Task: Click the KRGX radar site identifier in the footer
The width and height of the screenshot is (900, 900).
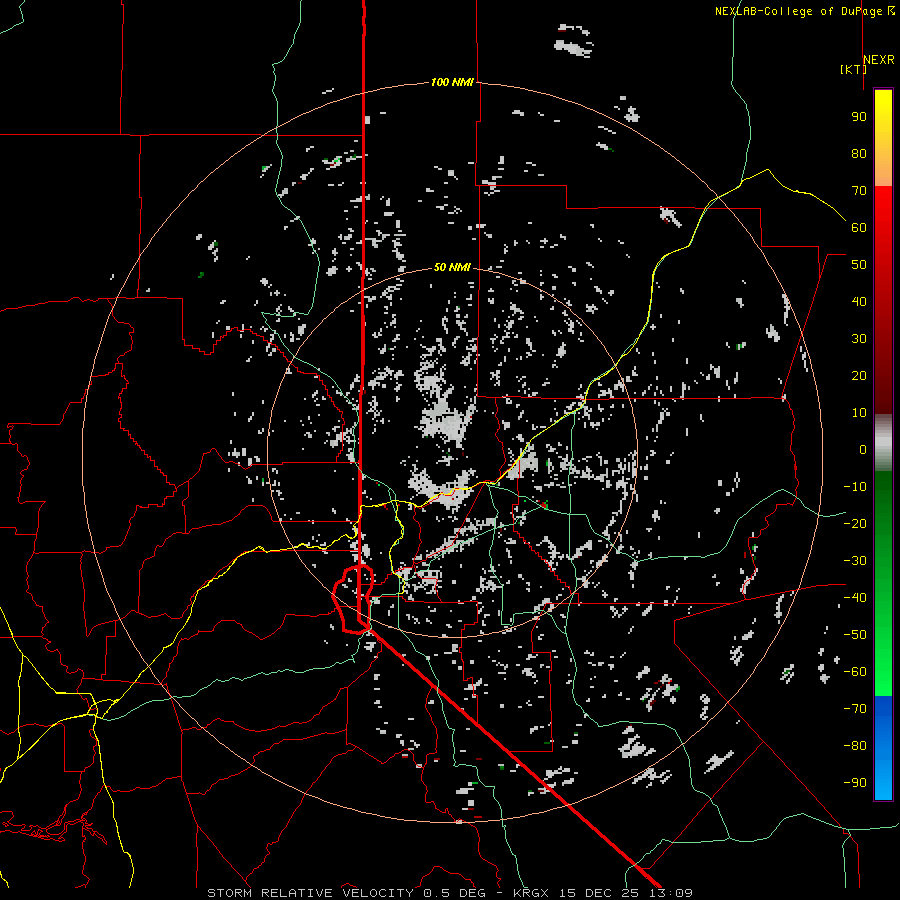Action: coord(532,893)
